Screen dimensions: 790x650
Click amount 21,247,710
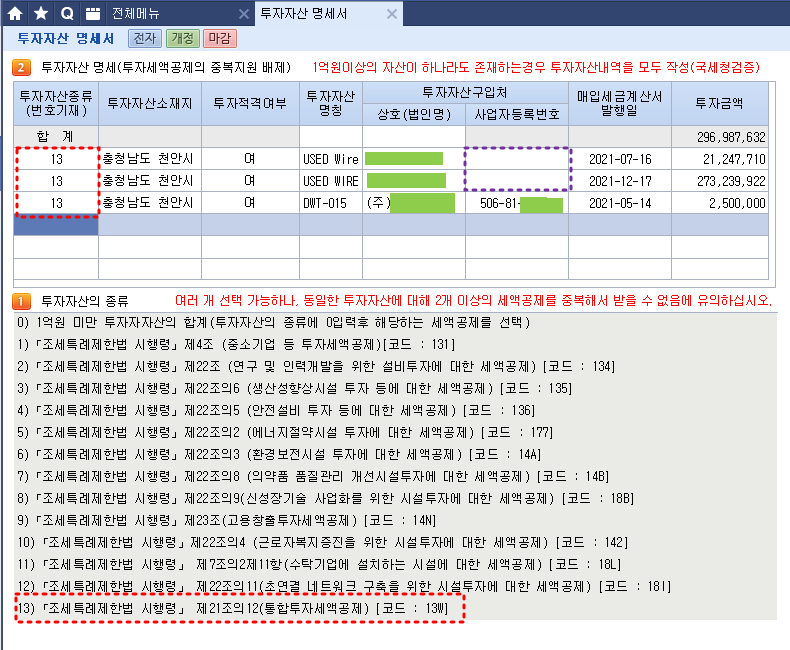point(734,159)
